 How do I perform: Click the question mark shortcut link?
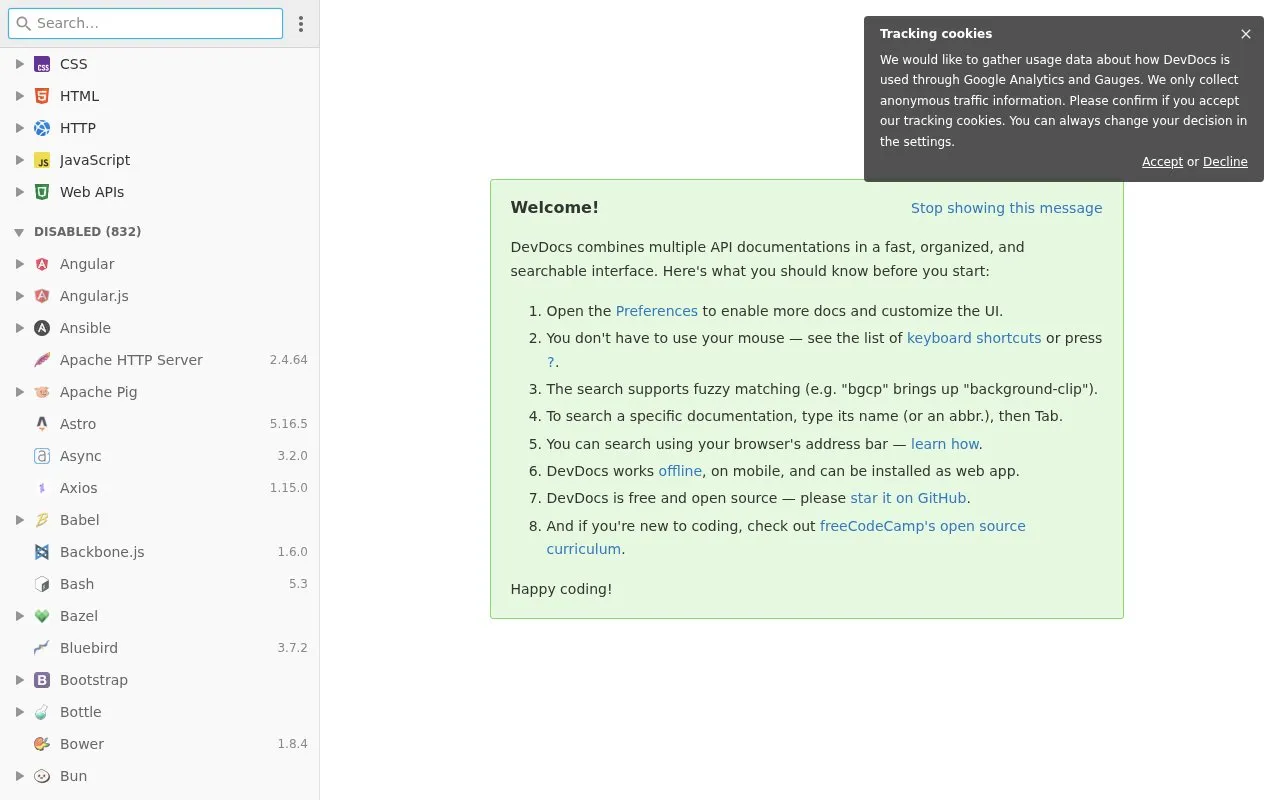(x=550, y=362)
